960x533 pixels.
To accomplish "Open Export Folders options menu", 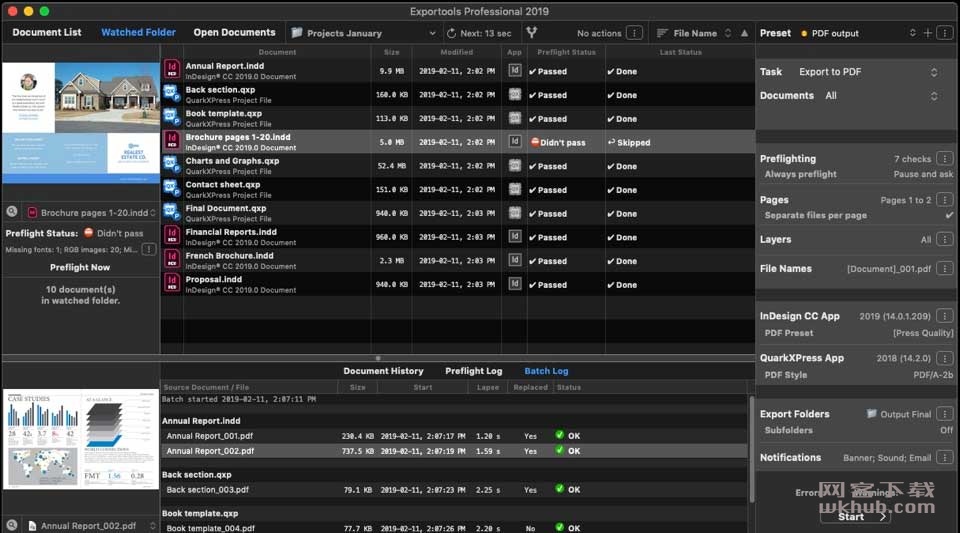I will click(945, 414).
